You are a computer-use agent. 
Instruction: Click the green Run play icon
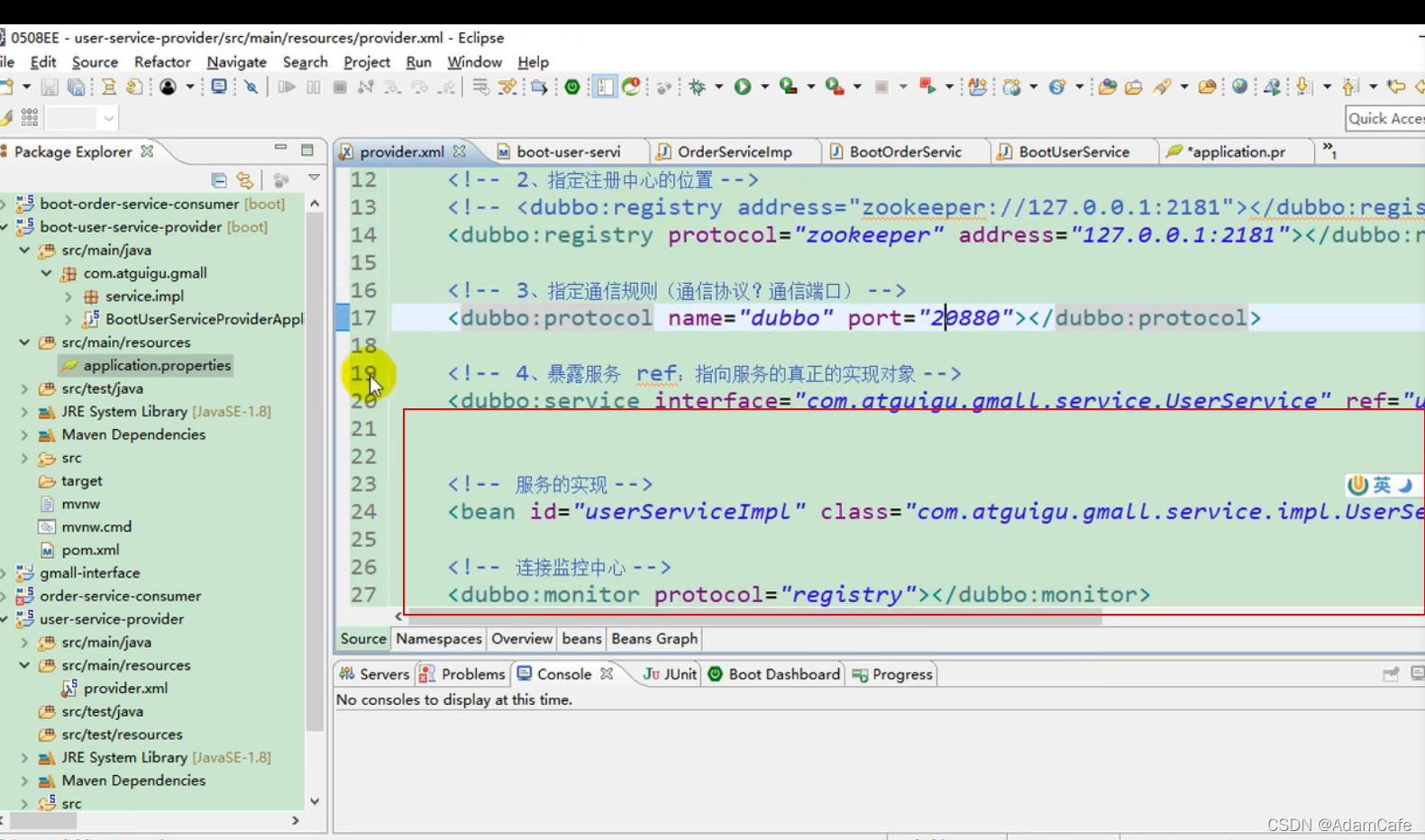tap(743, 87)
